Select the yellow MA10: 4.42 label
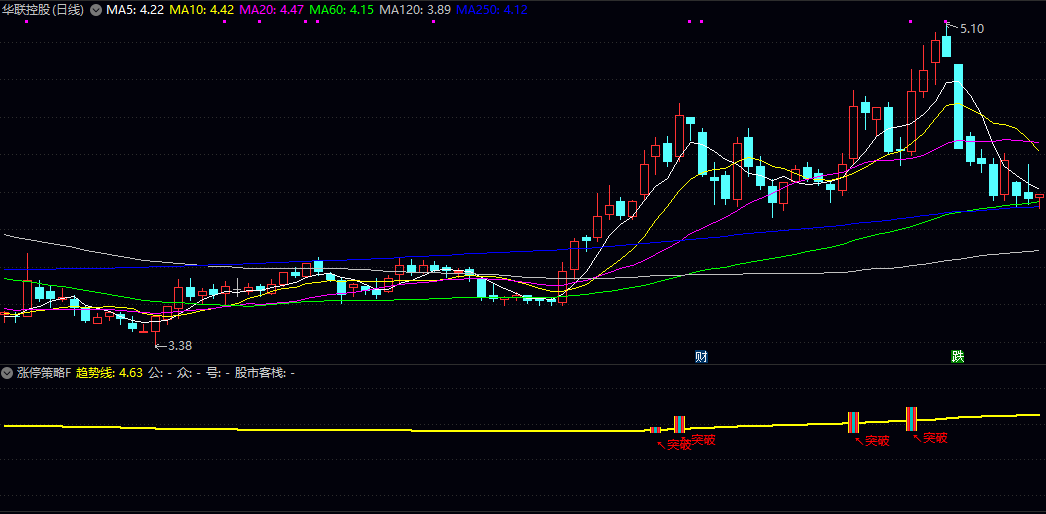Screen dimensions: 1046x514 (201, 10)
